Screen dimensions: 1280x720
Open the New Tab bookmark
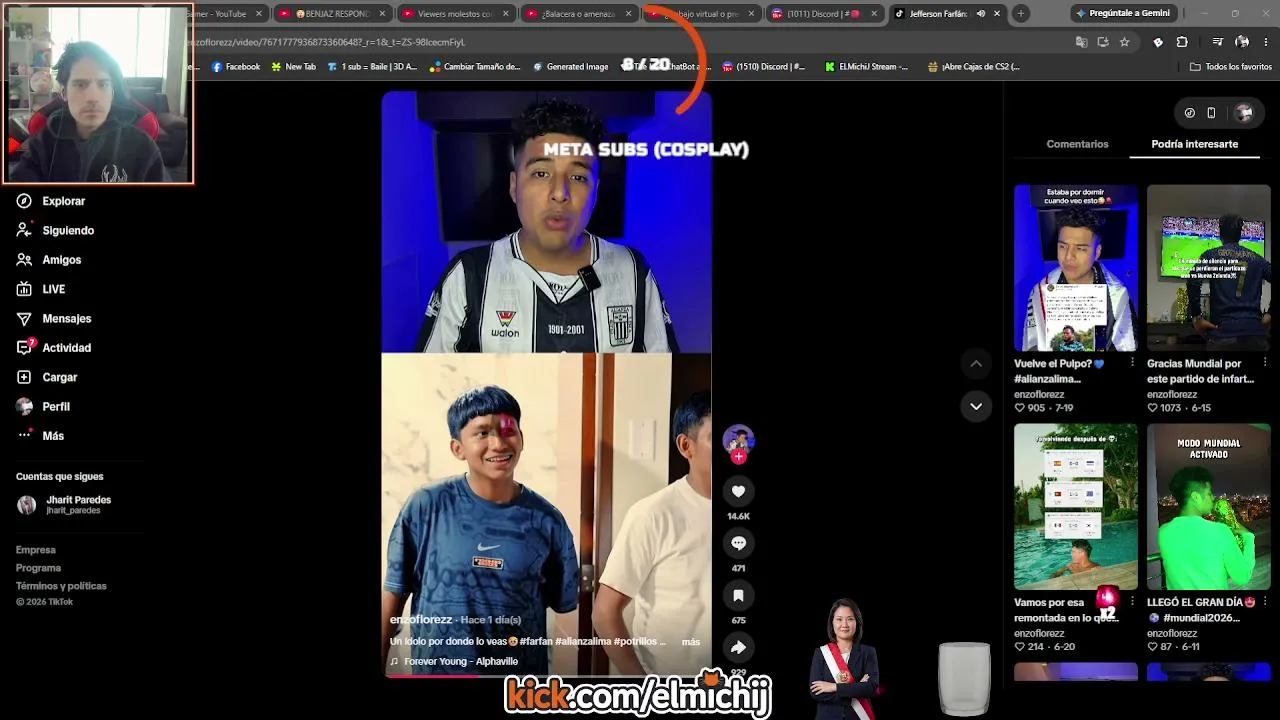(294, 67)
